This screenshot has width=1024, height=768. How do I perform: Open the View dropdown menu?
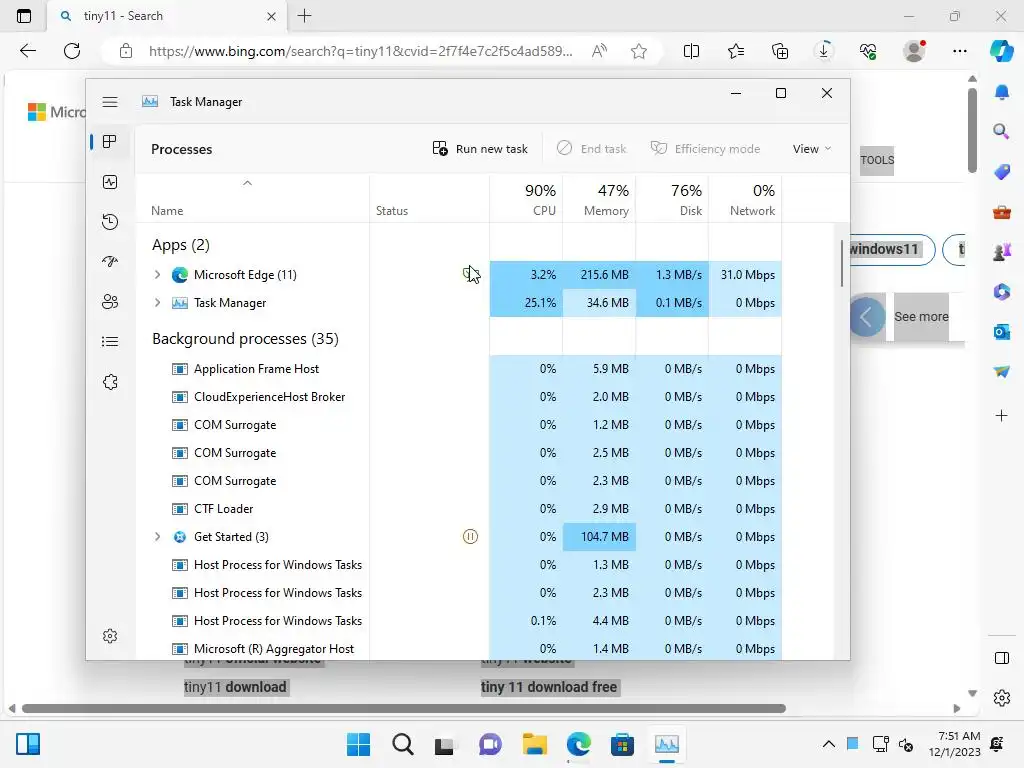click(812, 149)
